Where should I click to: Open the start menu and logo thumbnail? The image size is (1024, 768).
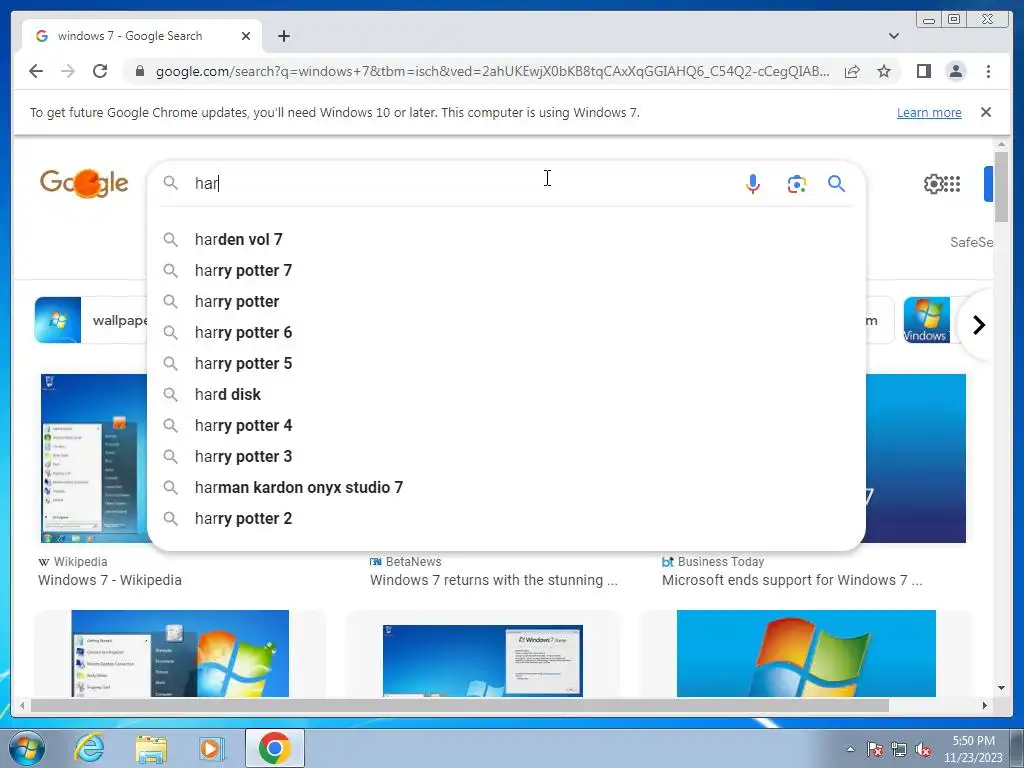pyautogui.click(x=180, y=653)
